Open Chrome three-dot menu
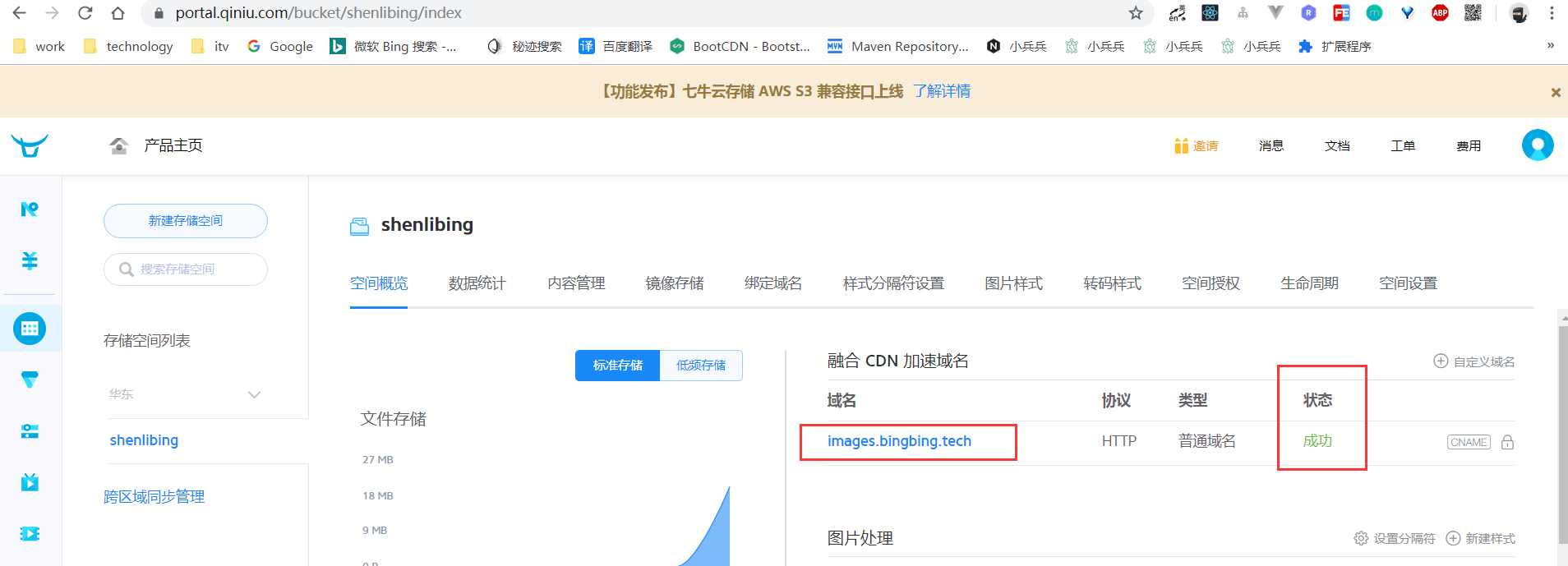The image size is (1568, 566). click(x=1552, y=13)
